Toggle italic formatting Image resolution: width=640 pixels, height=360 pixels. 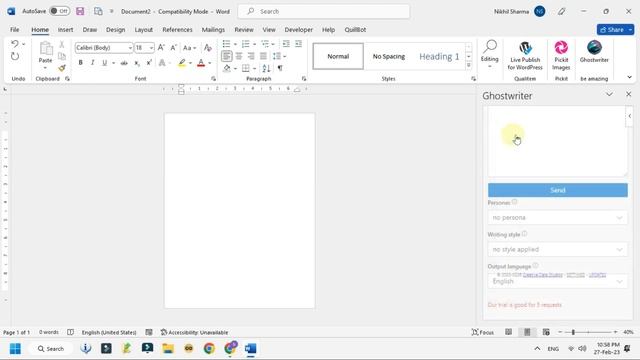pos(93,63)
